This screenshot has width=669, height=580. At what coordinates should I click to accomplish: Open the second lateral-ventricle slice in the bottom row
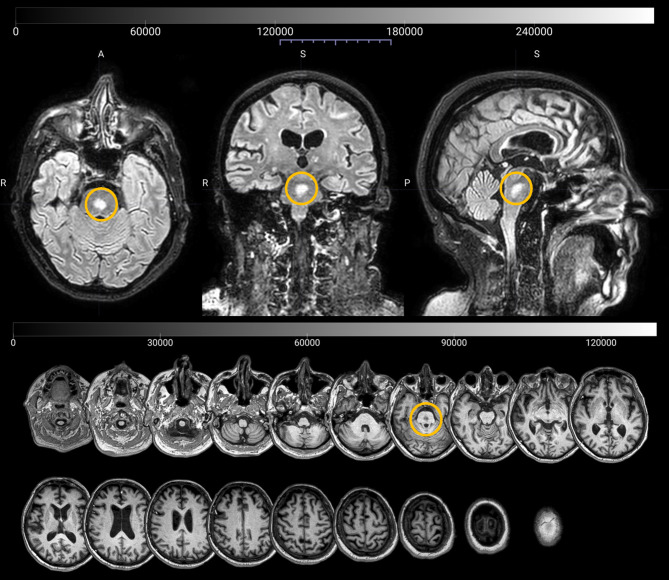[x=120, y=525]
